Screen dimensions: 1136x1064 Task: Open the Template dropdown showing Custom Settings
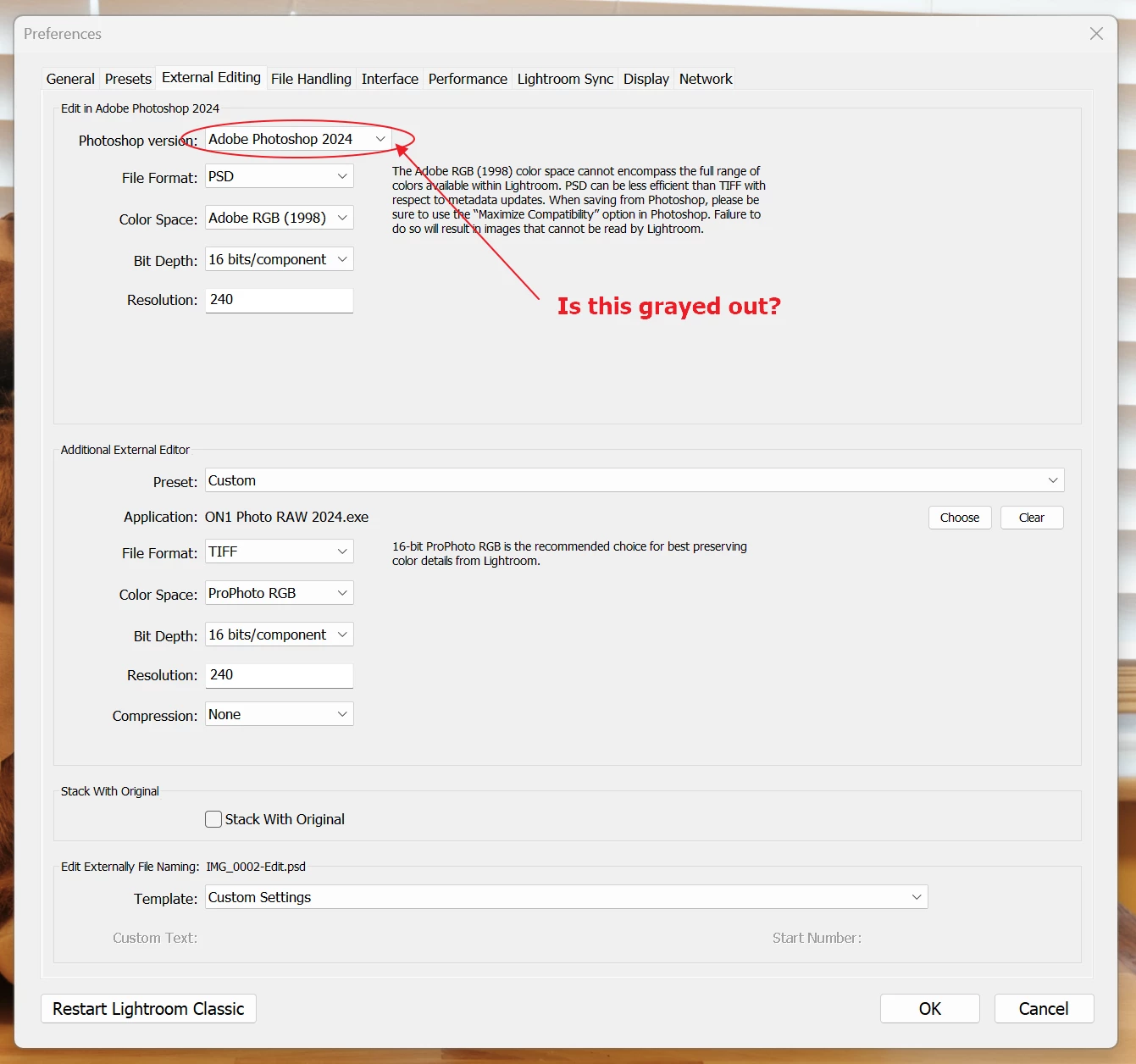pos(566,897)
